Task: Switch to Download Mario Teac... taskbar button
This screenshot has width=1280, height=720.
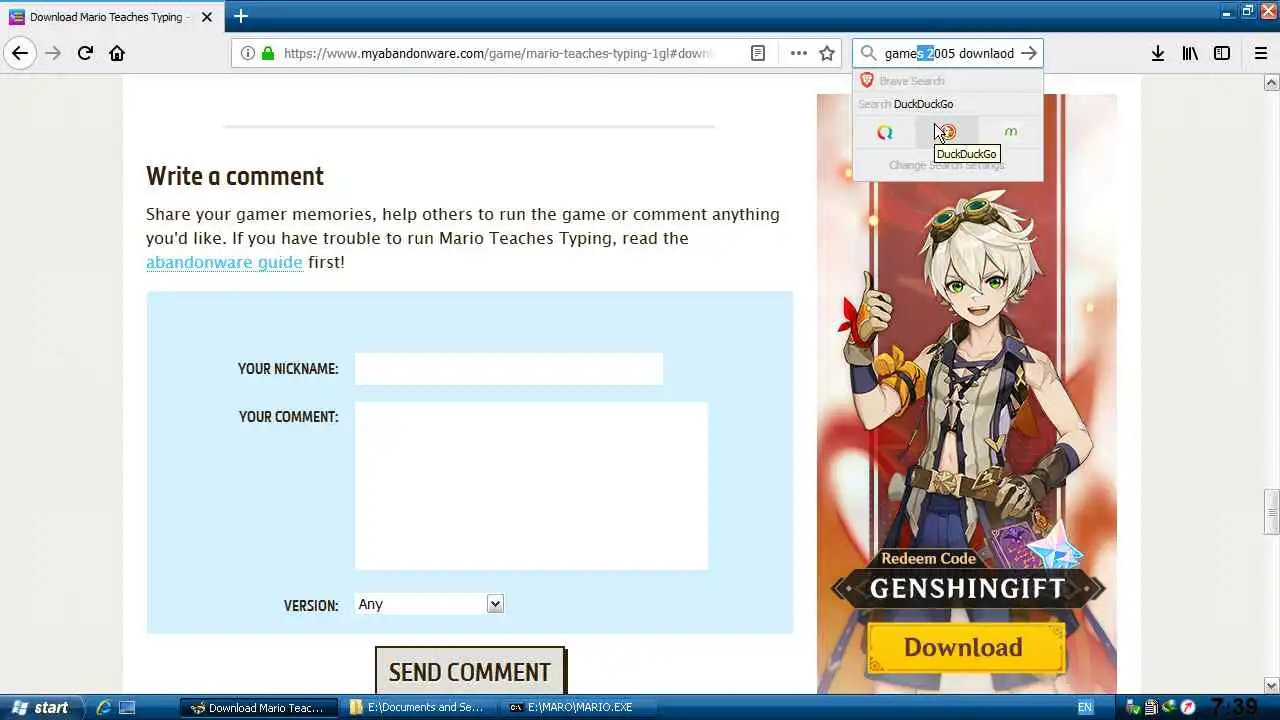Action: pos(258,707)
